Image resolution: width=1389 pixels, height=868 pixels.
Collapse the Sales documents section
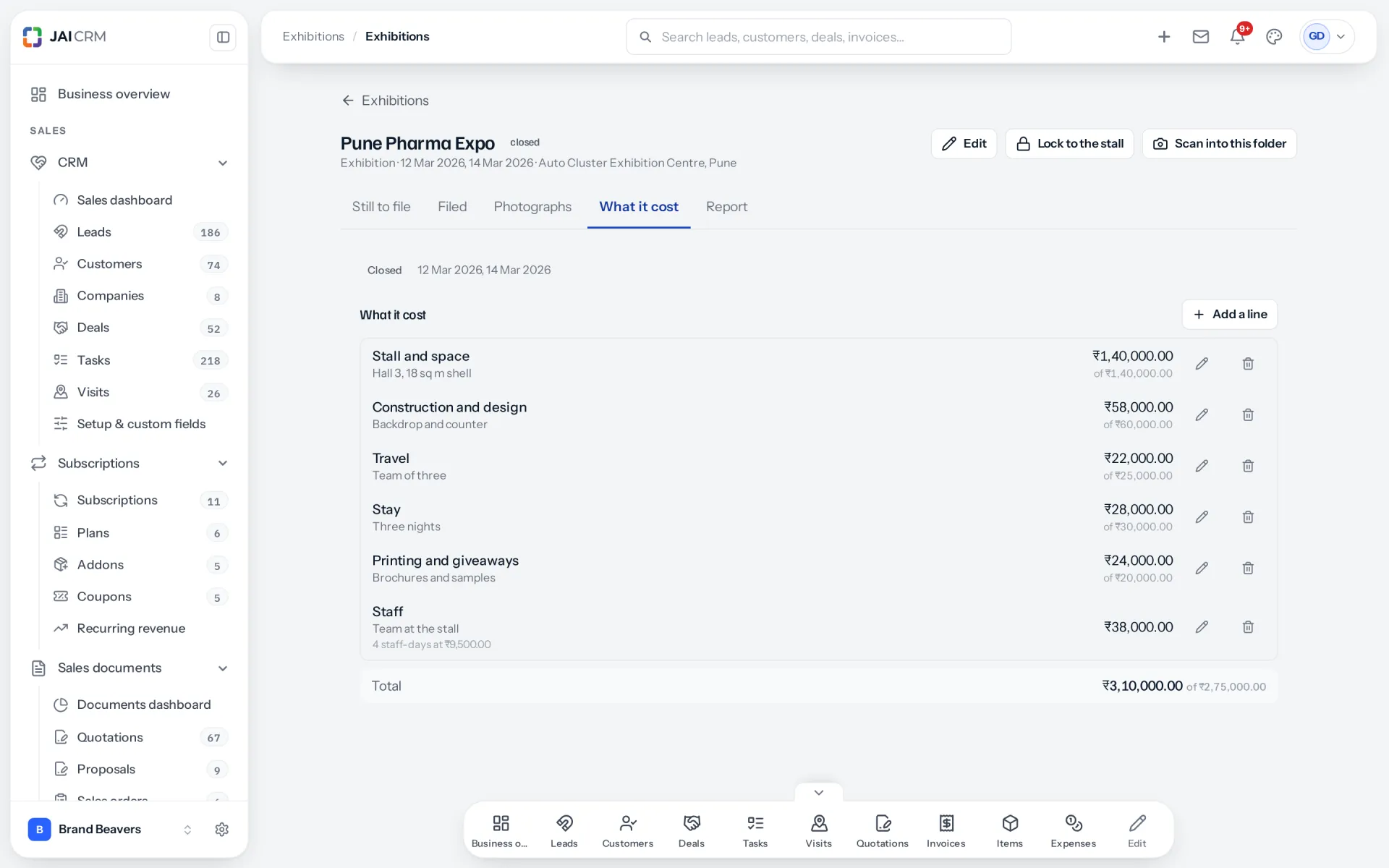click(223, 668)
